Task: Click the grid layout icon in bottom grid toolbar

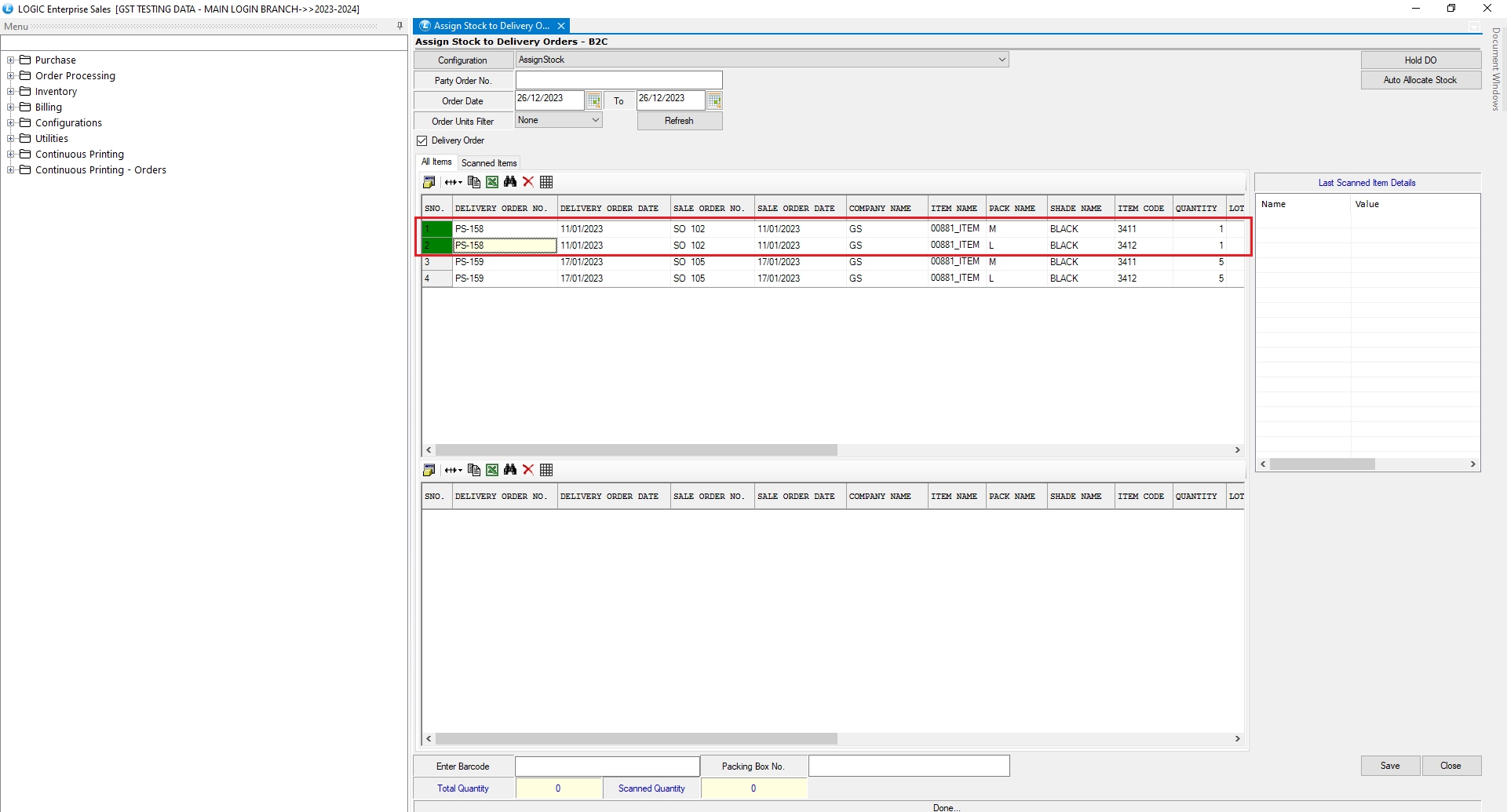Action: pos(547,470)
